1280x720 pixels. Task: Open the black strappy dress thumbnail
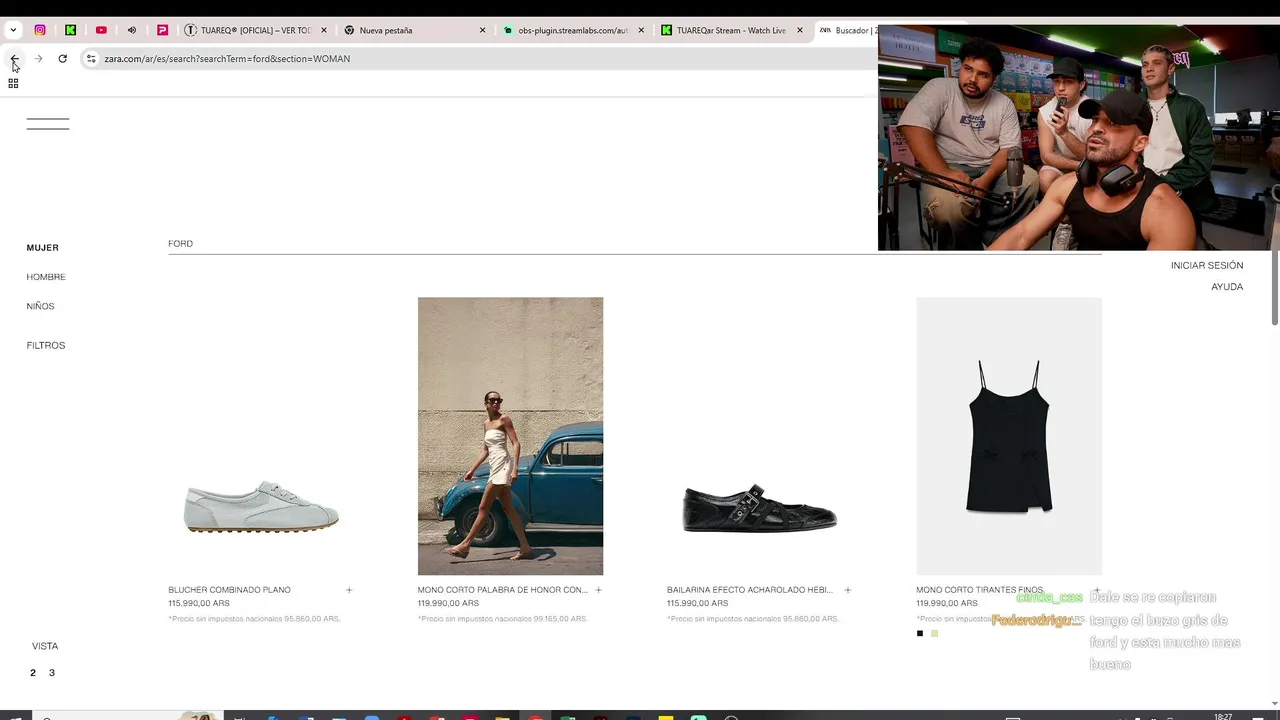tap(1009, 436)
